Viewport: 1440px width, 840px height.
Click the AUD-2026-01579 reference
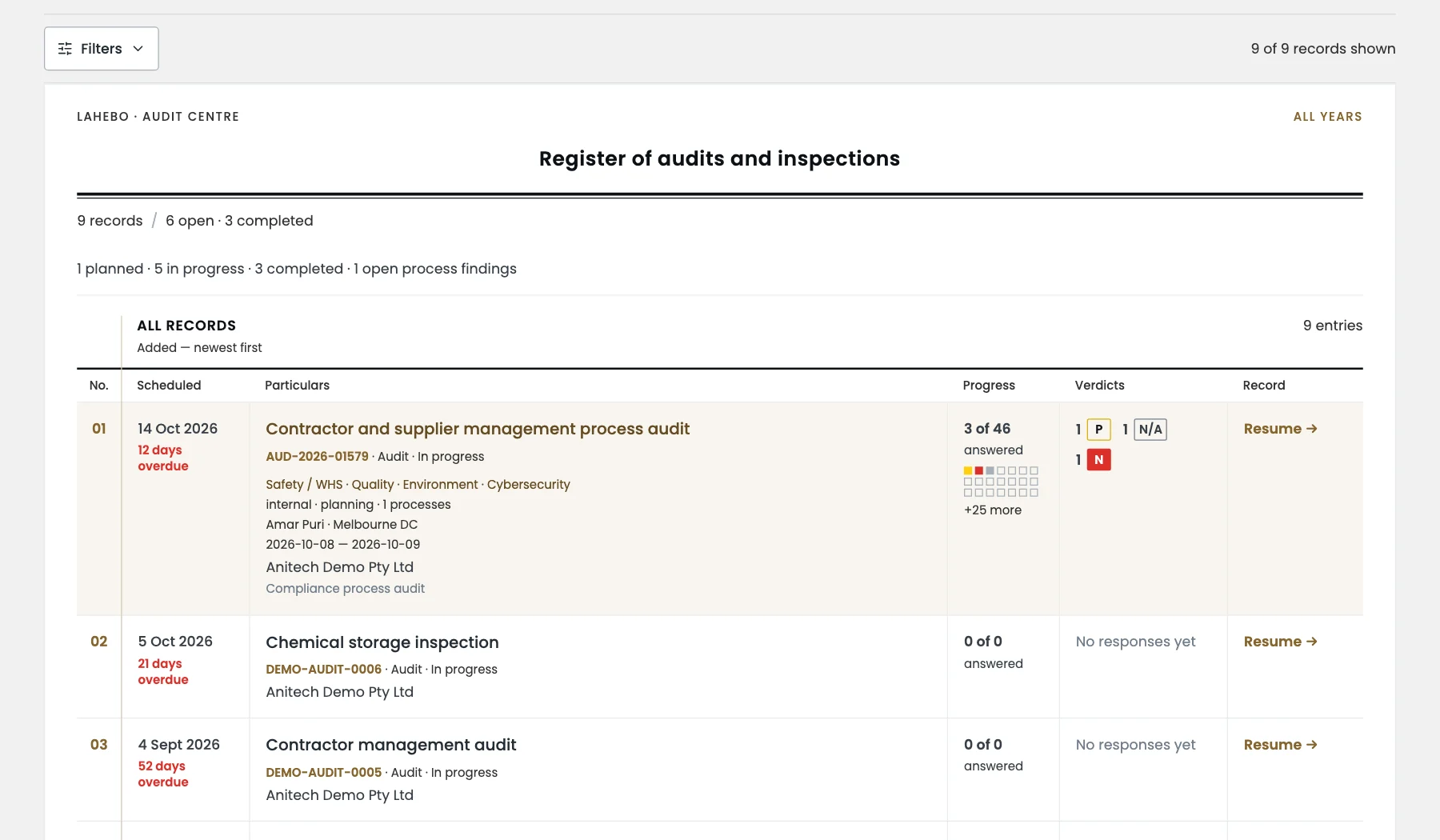point(317,457)
